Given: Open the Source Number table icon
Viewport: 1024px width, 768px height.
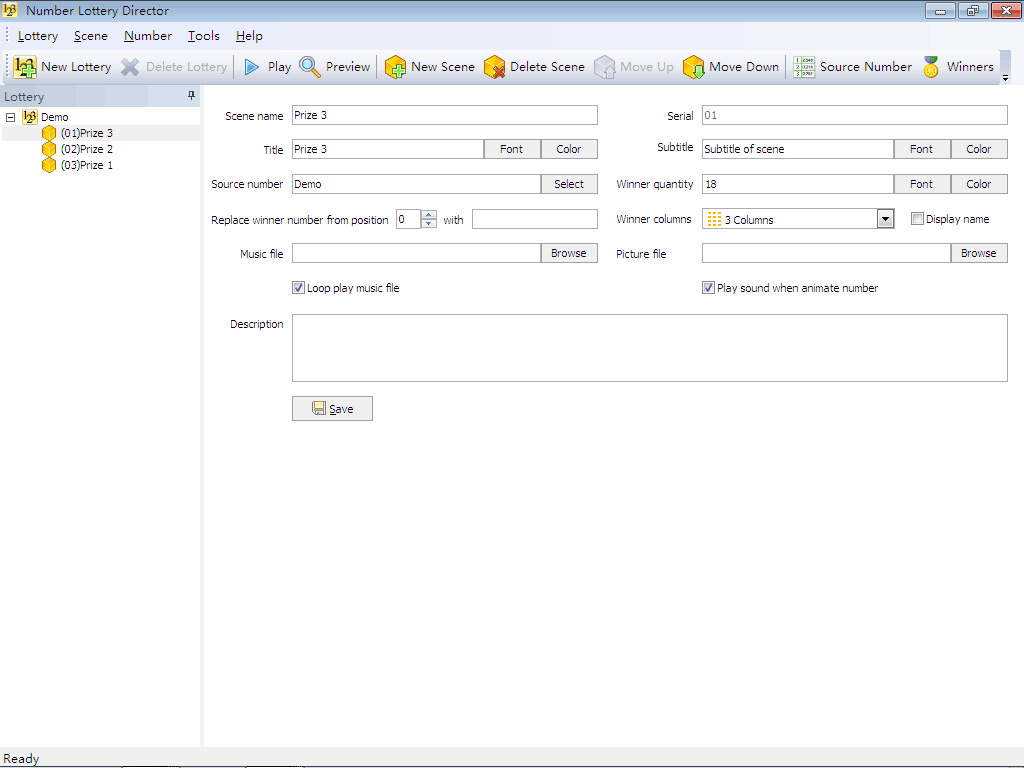Looking at the screenshot, I should pyautogui.click(x=804, y=67).
